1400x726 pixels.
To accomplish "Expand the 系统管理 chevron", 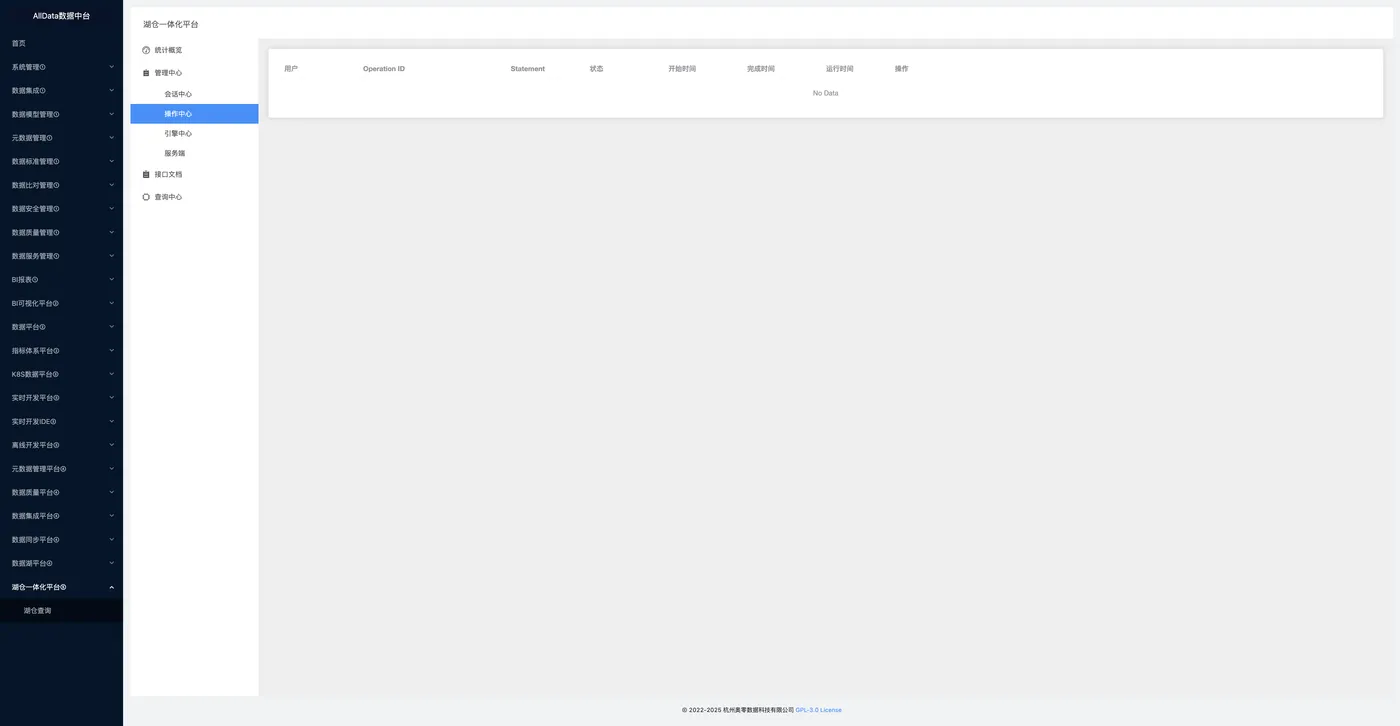I will [x=111, y=67].
